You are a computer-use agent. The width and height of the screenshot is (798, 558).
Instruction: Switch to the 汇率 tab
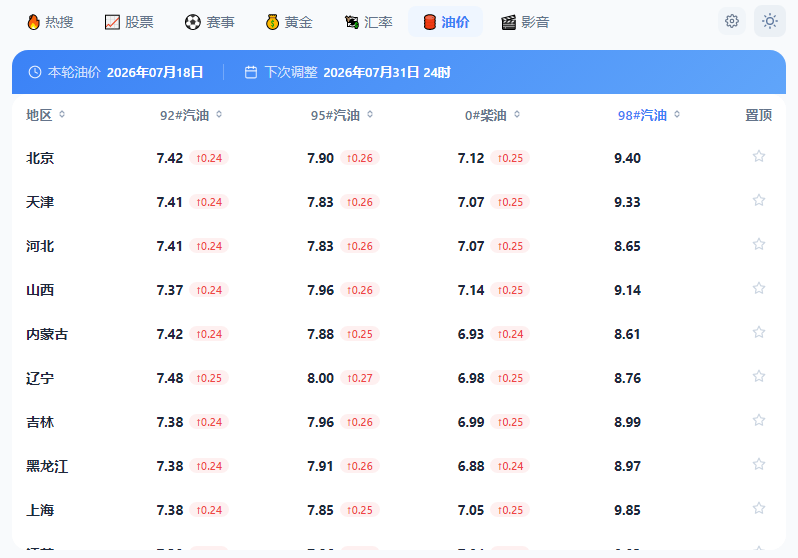(x=369, y=22)
